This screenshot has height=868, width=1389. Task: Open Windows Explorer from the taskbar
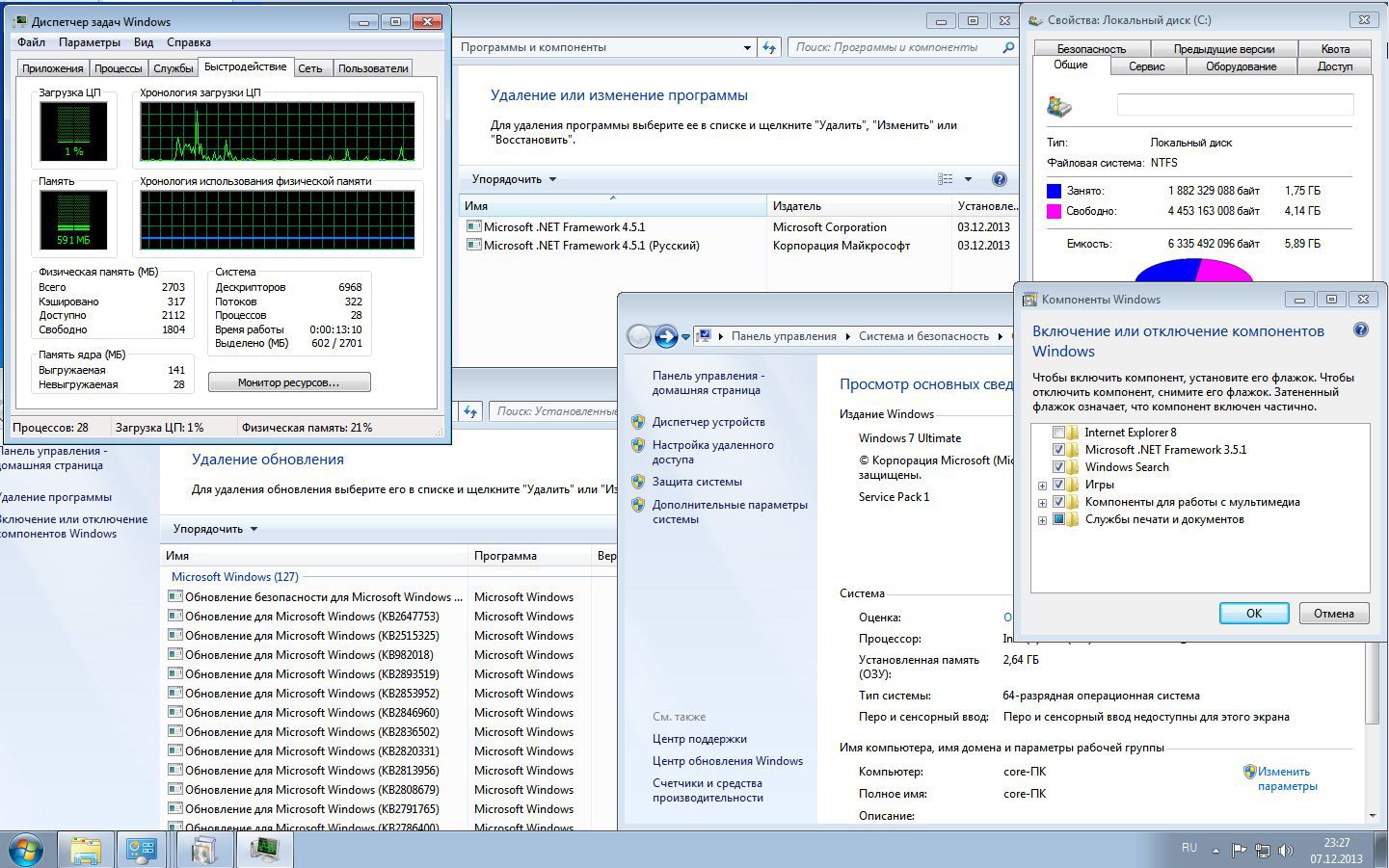(x=86, y=850)
